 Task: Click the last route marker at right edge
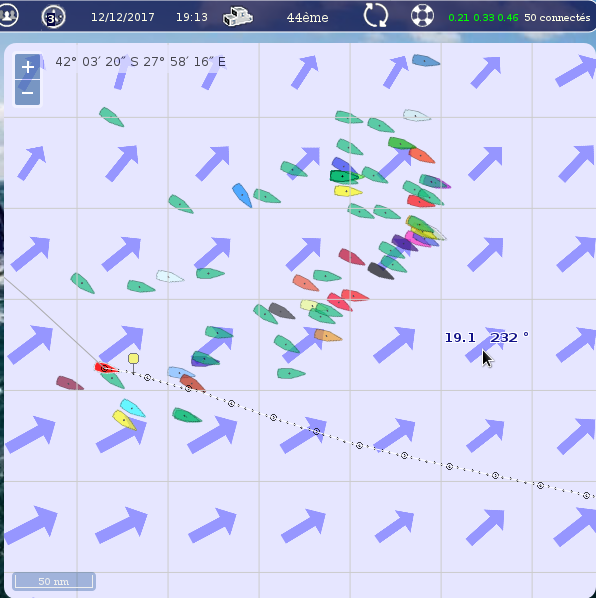tap(586, 495)
